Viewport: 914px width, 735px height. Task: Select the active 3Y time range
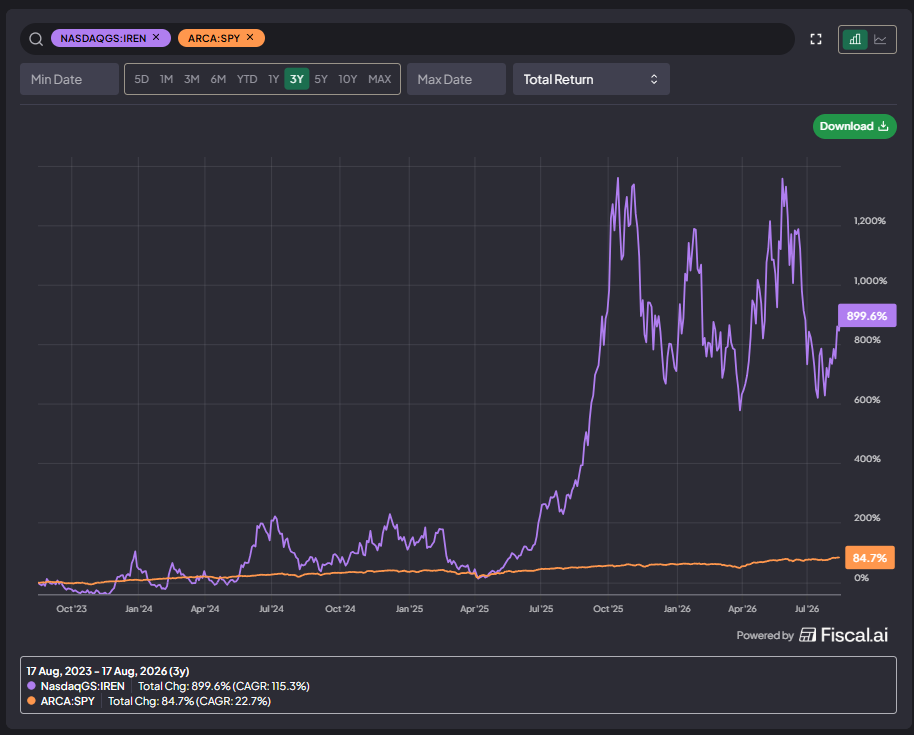pyautogui.click(x=297, y=79)
